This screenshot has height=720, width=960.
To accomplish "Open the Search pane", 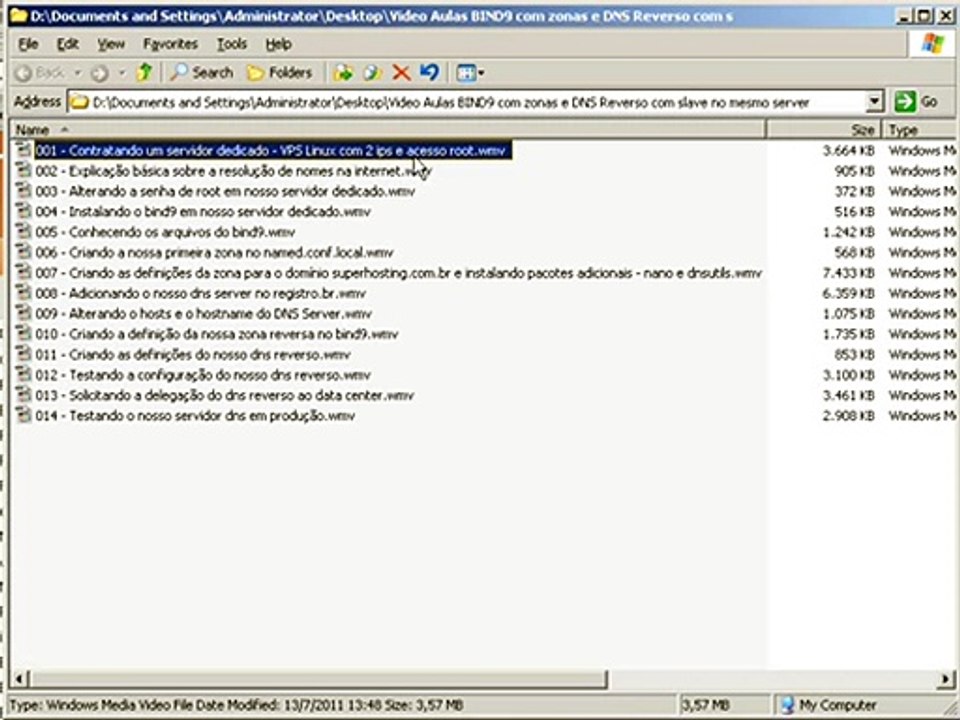I will [202, 73].
